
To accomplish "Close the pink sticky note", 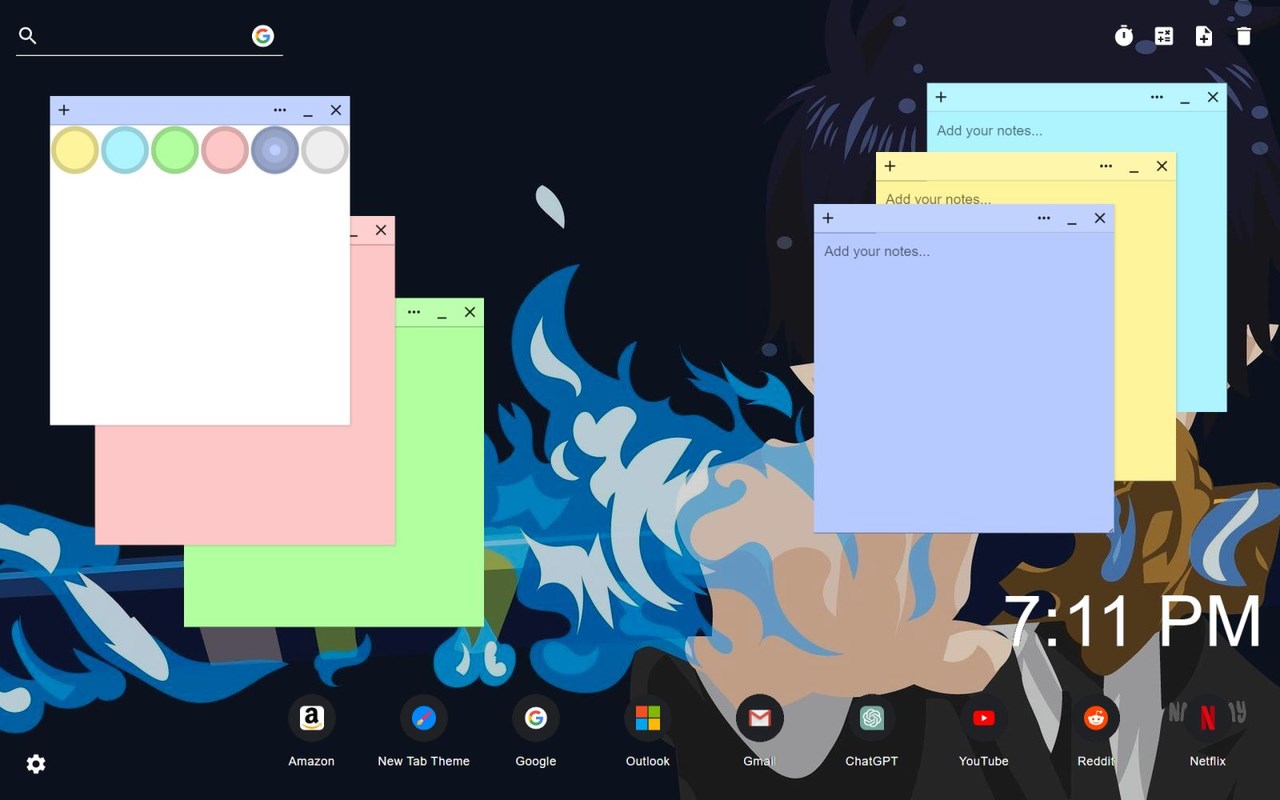I will (381, 230).
